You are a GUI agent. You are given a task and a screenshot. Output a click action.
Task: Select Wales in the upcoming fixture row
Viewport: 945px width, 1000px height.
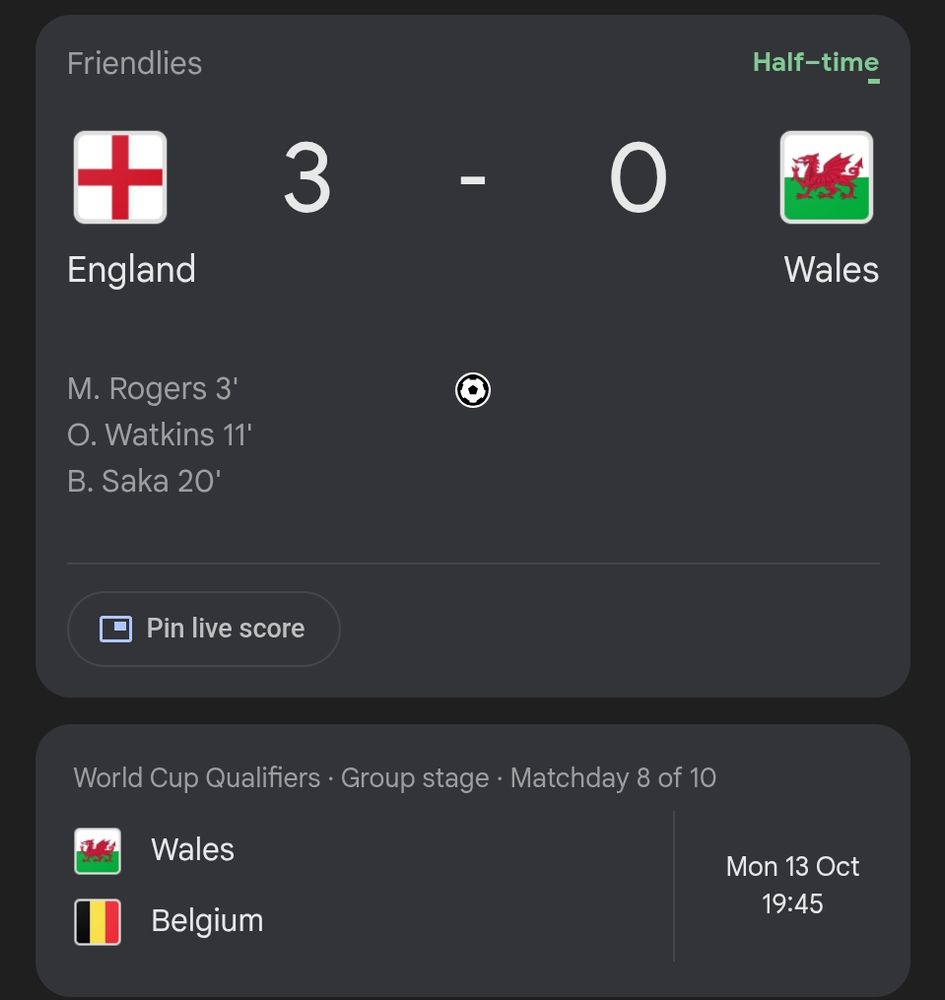[x=192, y=850]
